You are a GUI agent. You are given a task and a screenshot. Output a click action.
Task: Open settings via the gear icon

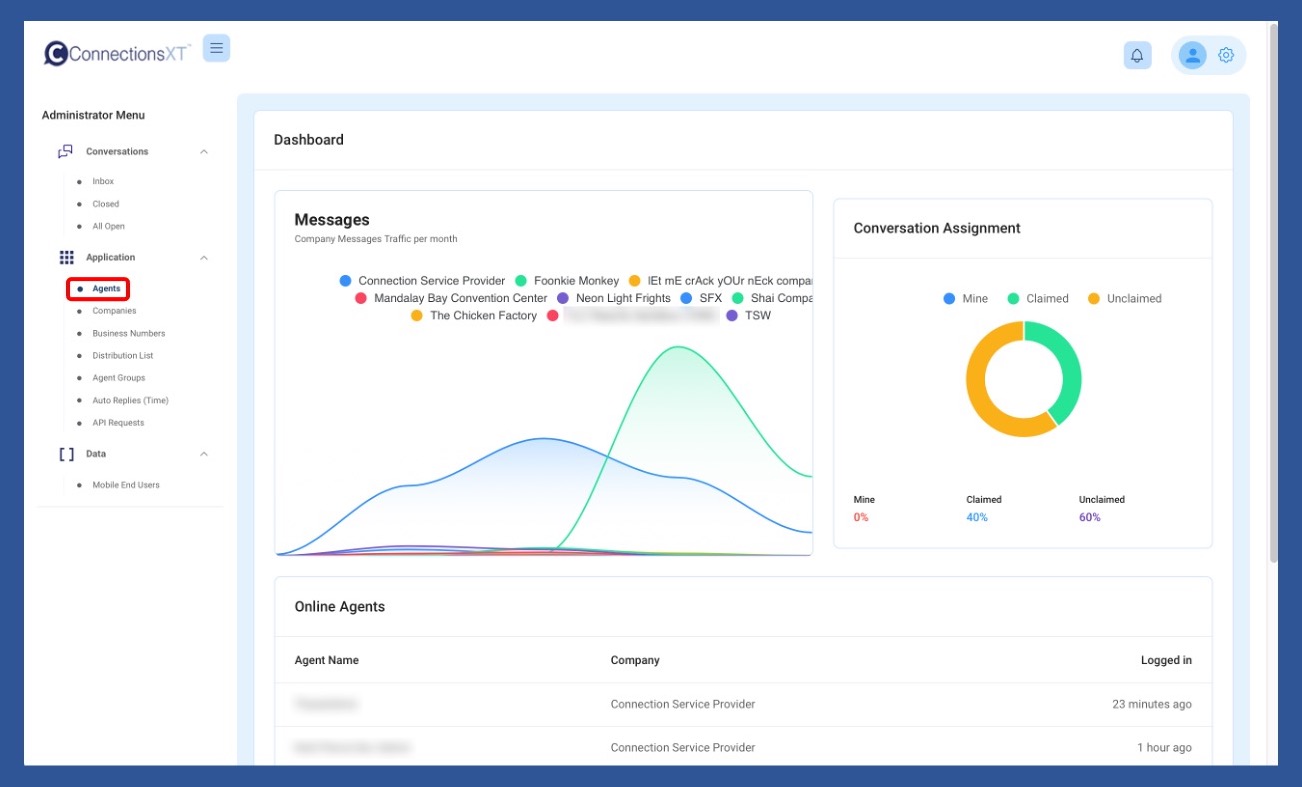1226,56
